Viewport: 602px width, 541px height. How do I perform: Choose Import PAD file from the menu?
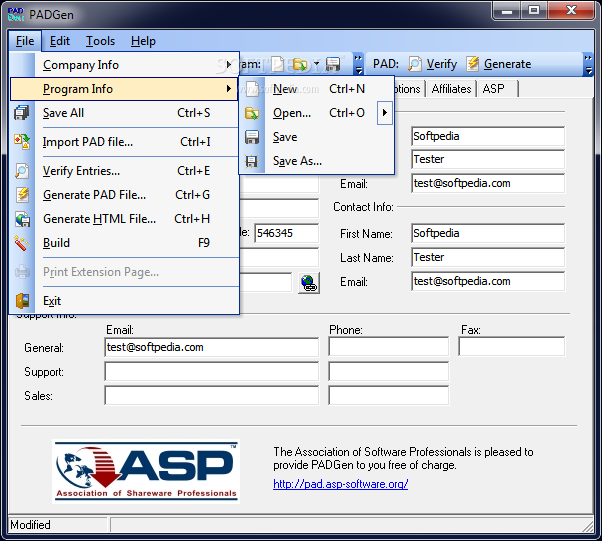124,142
